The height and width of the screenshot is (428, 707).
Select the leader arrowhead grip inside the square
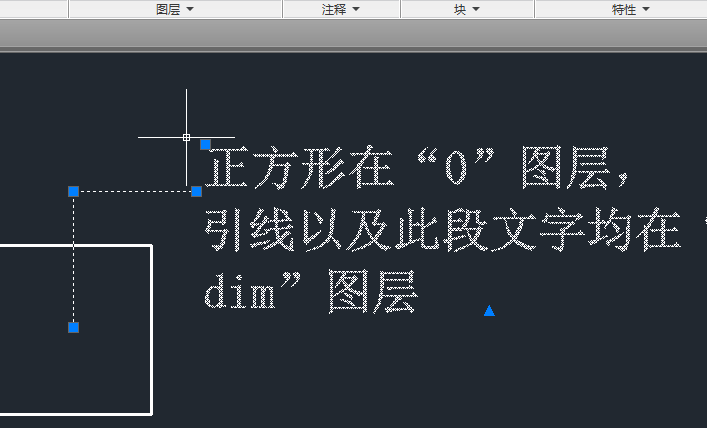click(x=73, y=327)
